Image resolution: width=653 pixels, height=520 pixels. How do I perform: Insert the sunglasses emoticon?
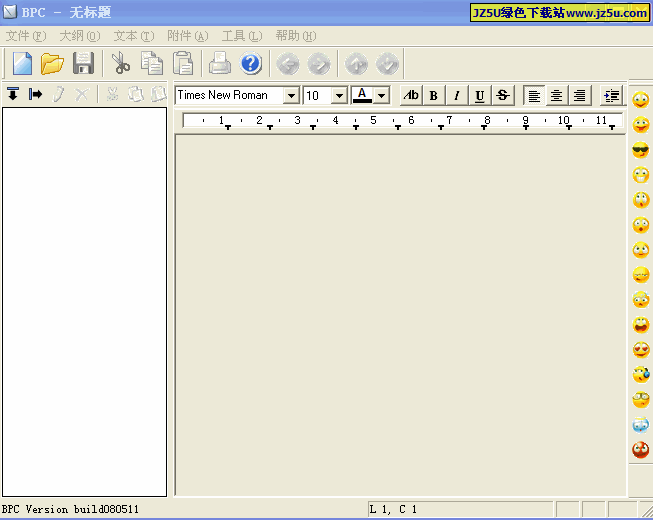tap(641, 150)
